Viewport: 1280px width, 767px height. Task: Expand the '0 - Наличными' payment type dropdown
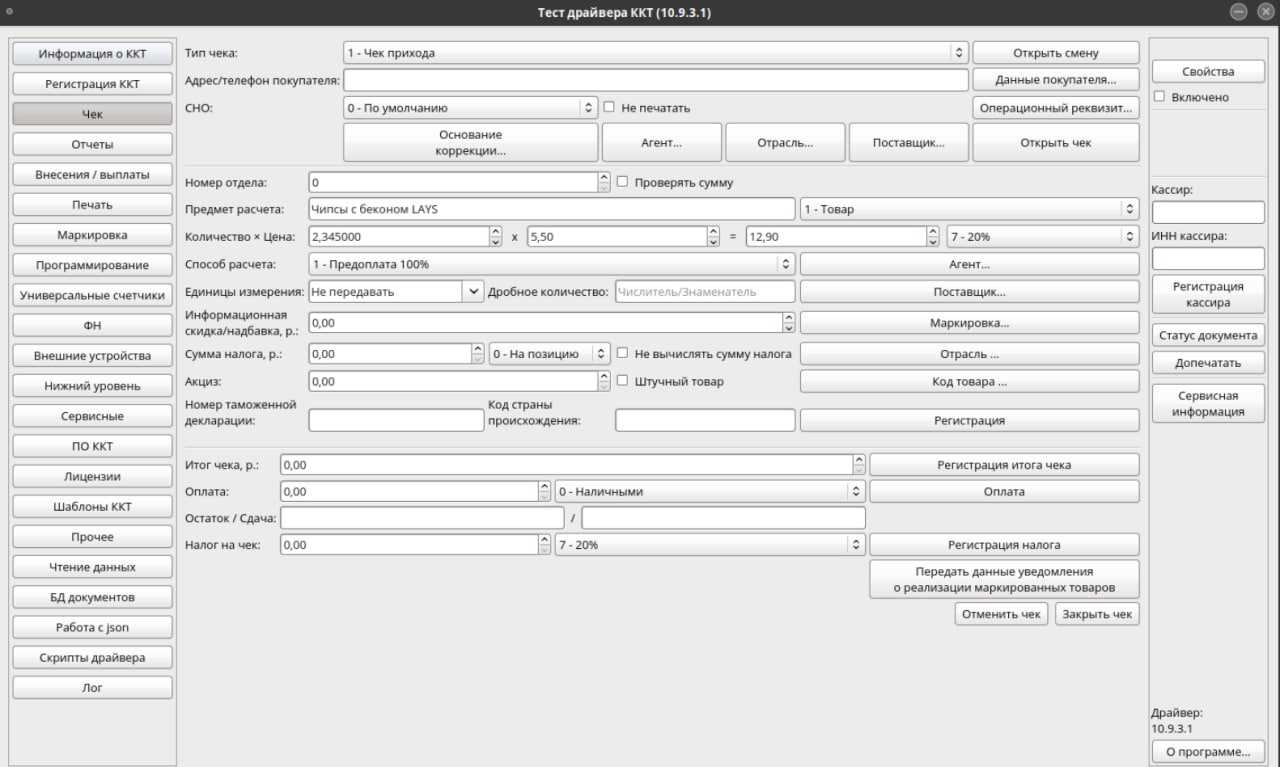point(710,491)
